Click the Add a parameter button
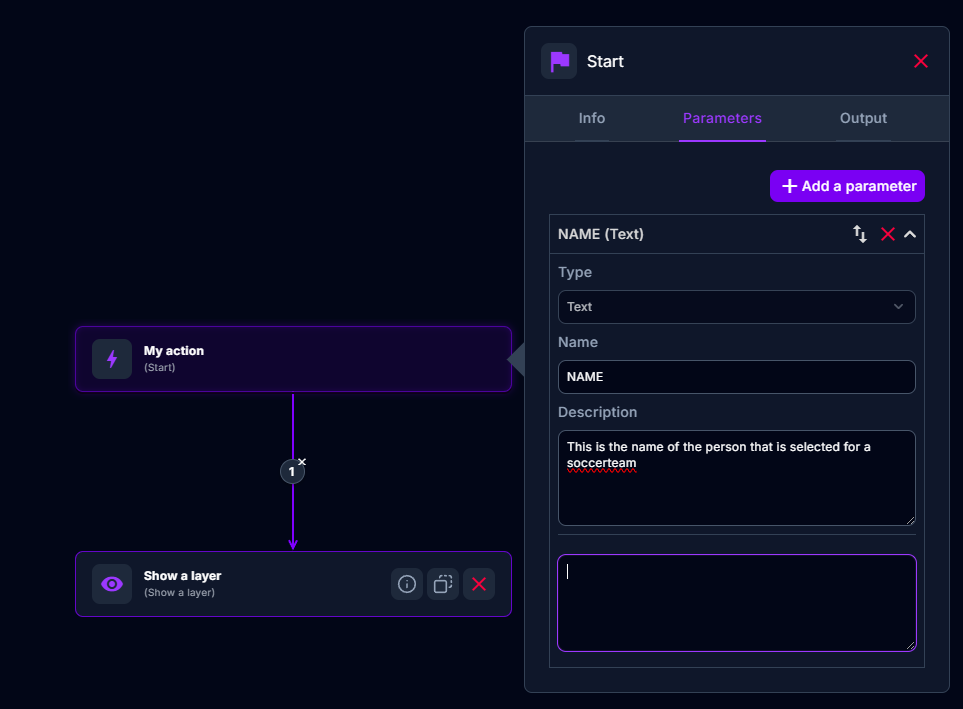The image size is (963, 709). 847,186
